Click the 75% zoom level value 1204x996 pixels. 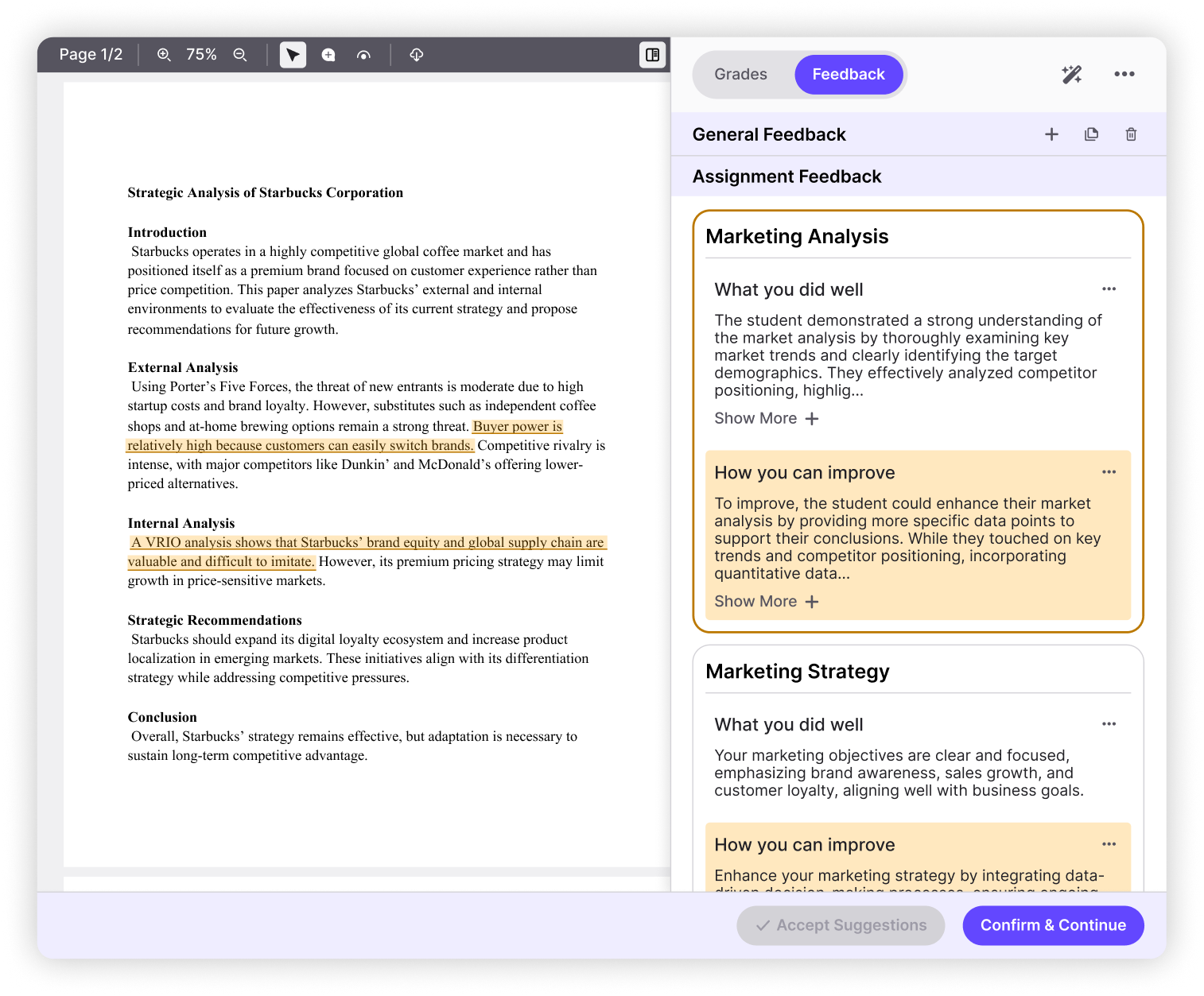201,55
